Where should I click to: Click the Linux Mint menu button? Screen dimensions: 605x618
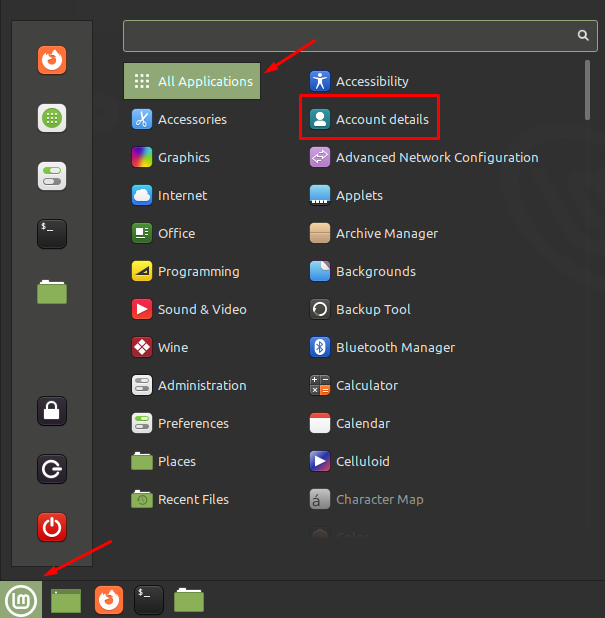click(x=21, y=600)
